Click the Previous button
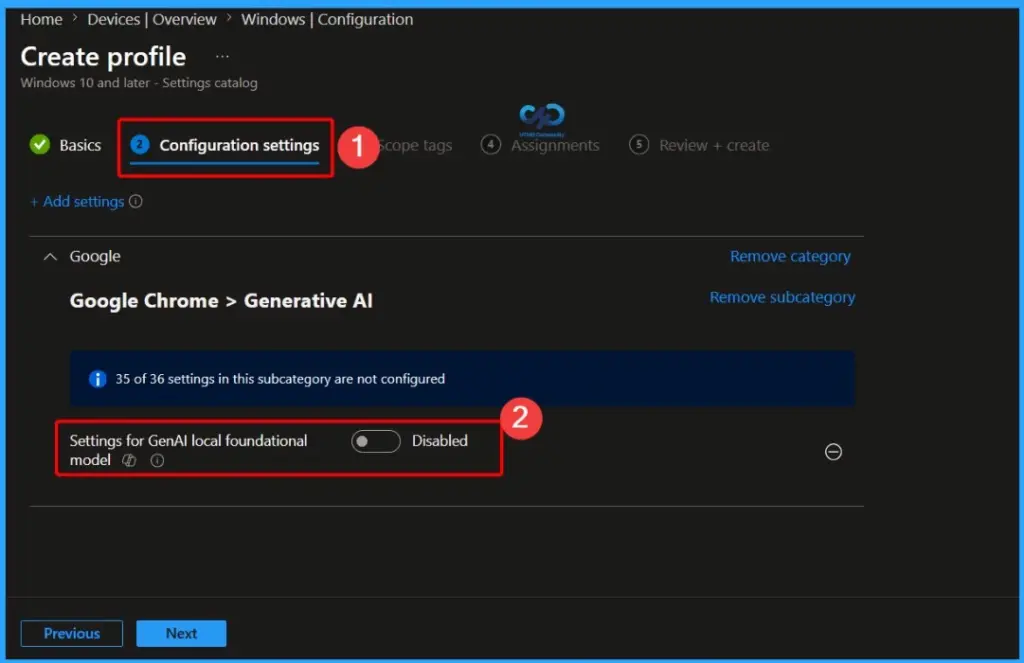The height and width of the screenshot is (663, 1024). pyautogui.click(x=72, y=633)
